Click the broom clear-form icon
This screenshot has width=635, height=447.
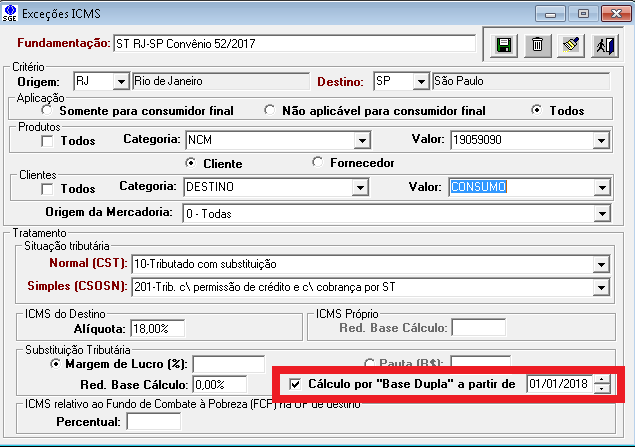[570, 45]
